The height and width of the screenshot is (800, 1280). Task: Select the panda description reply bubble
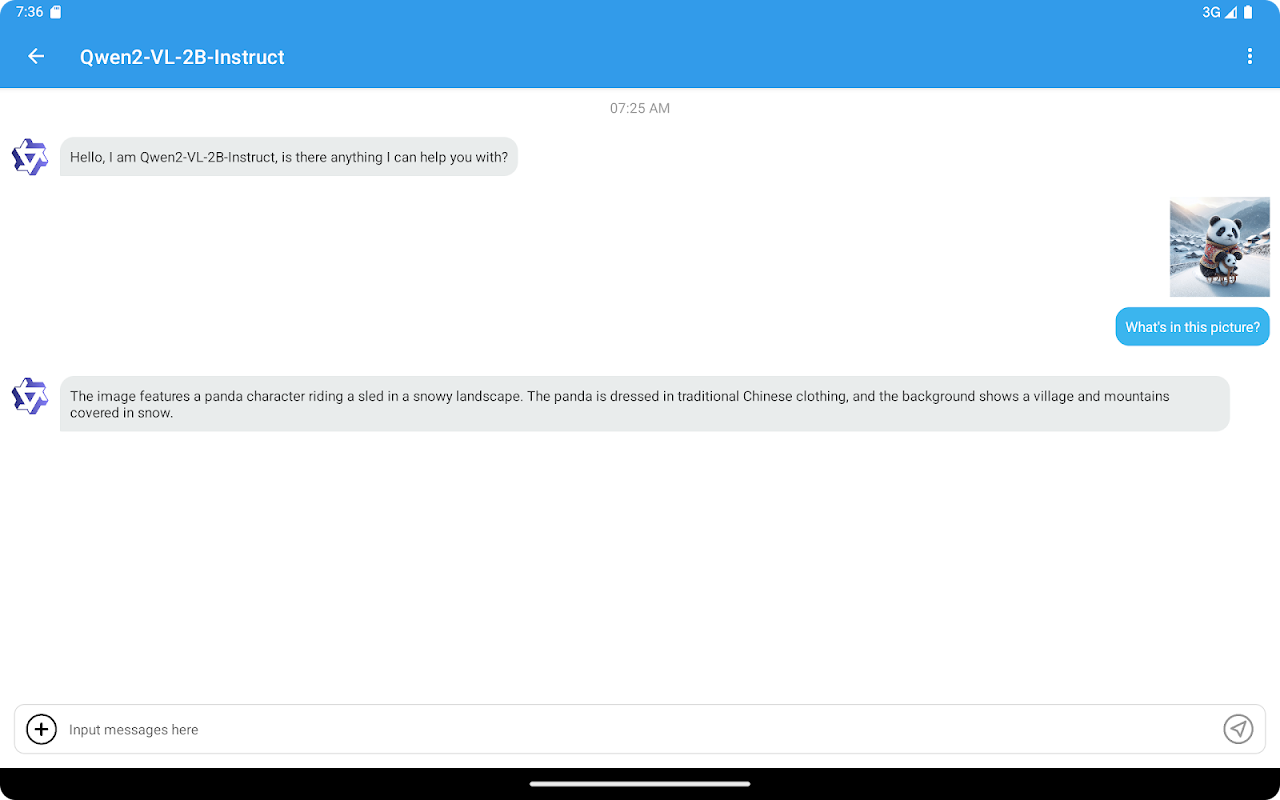point(644,404)
